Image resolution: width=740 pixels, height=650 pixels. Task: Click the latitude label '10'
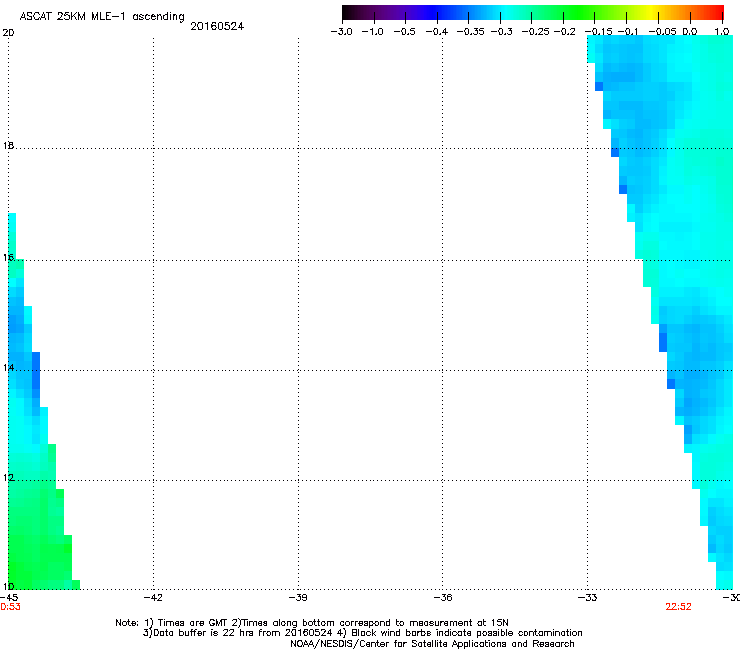pyautogui.click(x=8, y=586)
